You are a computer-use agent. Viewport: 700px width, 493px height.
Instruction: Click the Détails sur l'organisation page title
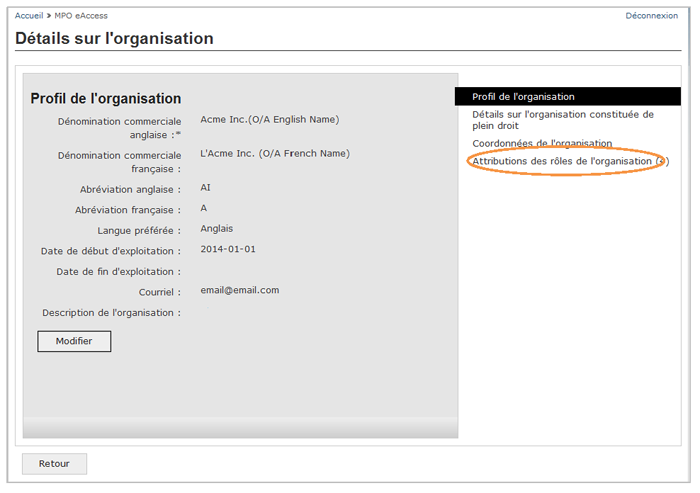pos(114,38)
